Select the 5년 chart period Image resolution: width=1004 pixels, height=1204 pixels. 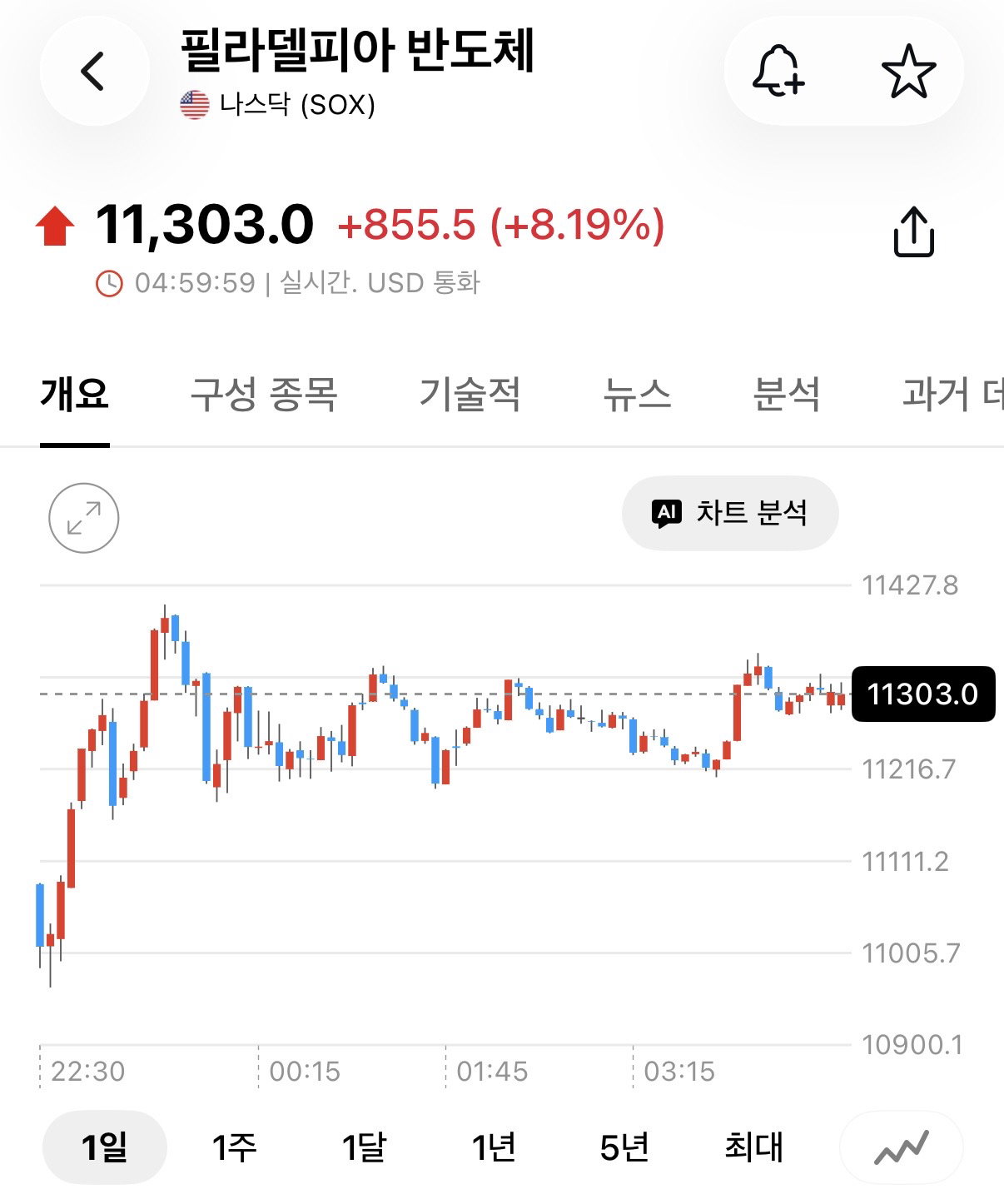624,1147
